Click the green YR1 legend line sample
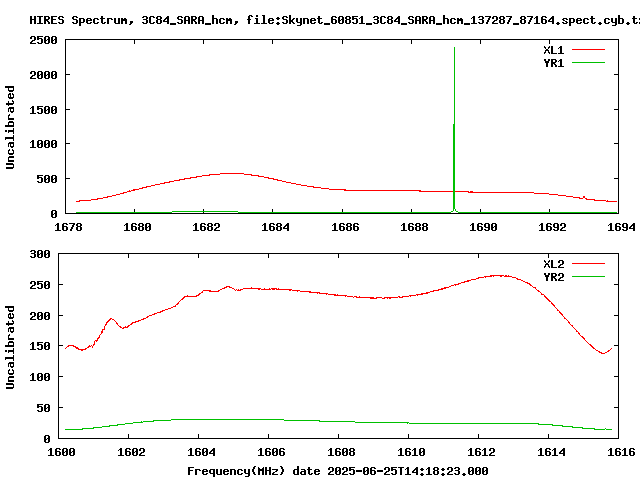Viewport: 640px width, 480px height. tap(588, 63)
